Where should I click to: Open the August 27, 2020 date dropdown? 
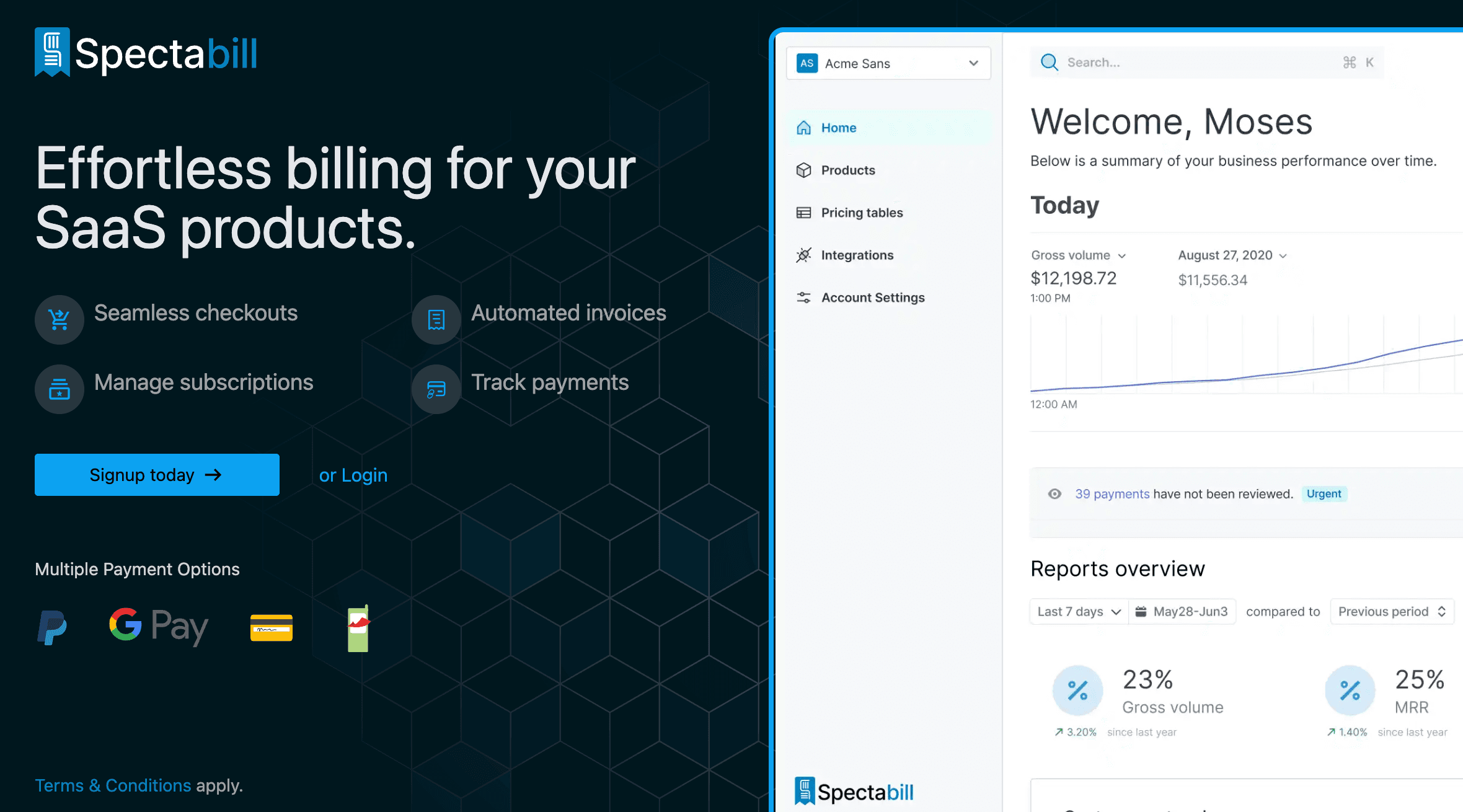pyautogui.click(x=1232, y=255)
